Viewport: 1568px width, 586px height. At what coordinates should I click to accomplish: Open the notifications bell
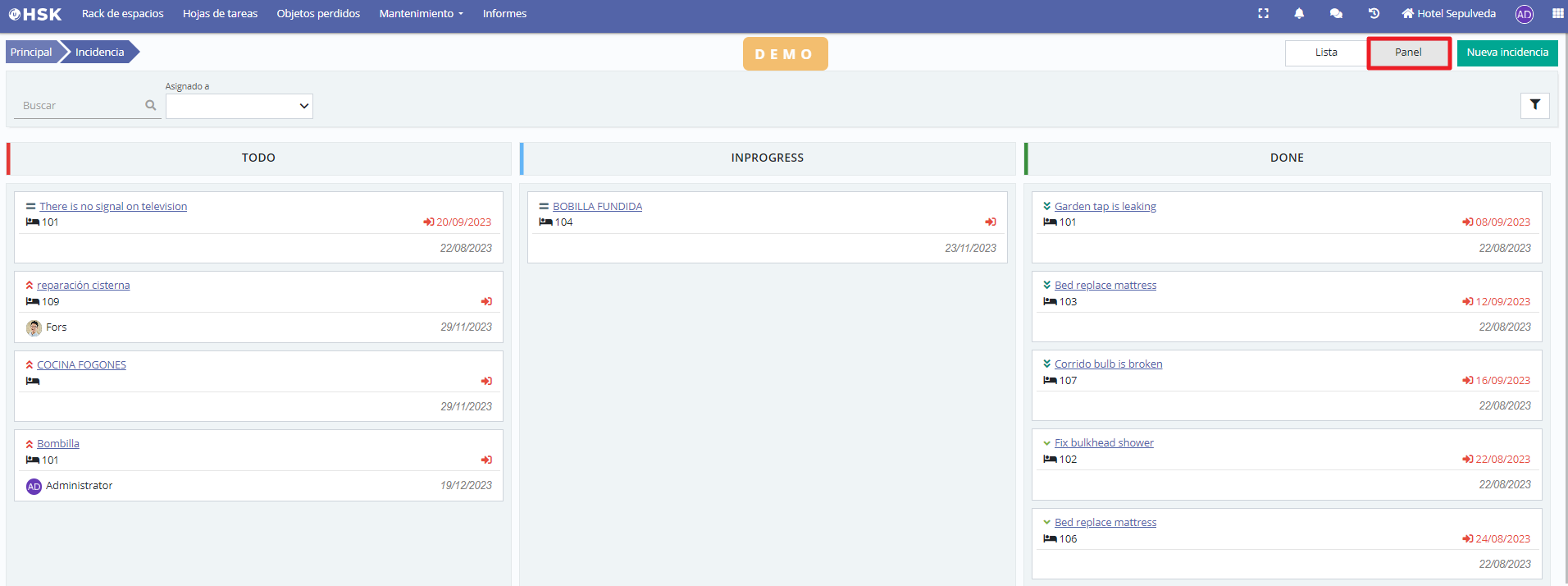pyautogui.click(x=1299, y=13)
